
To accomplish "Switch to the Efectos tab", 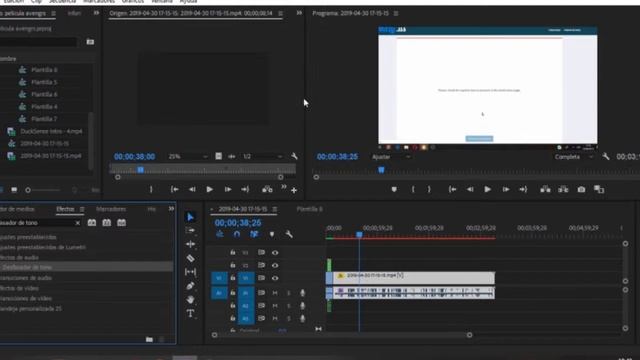I will click(65, 209).
